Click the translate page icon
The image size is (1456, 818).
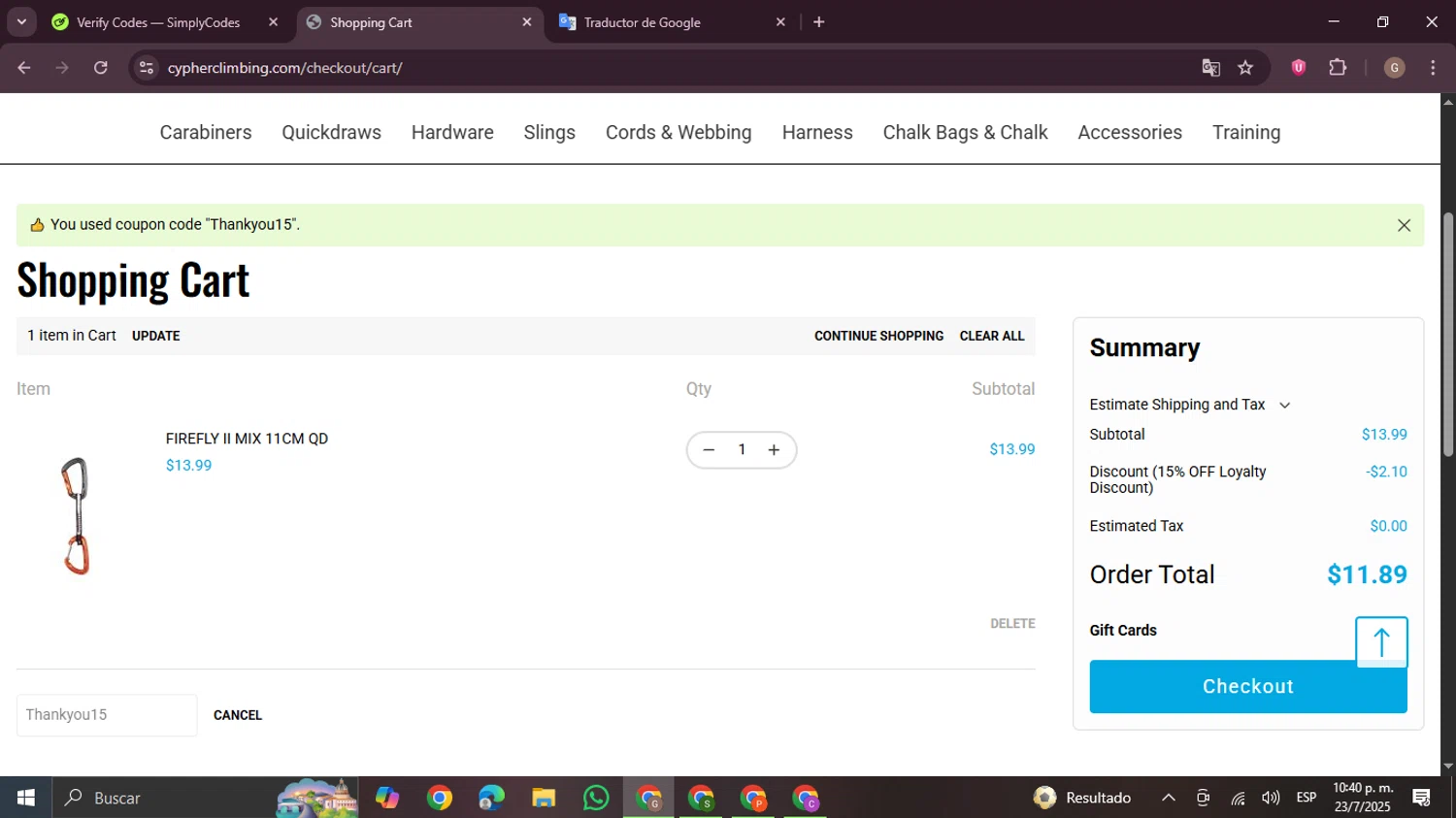coord(1210,68)
